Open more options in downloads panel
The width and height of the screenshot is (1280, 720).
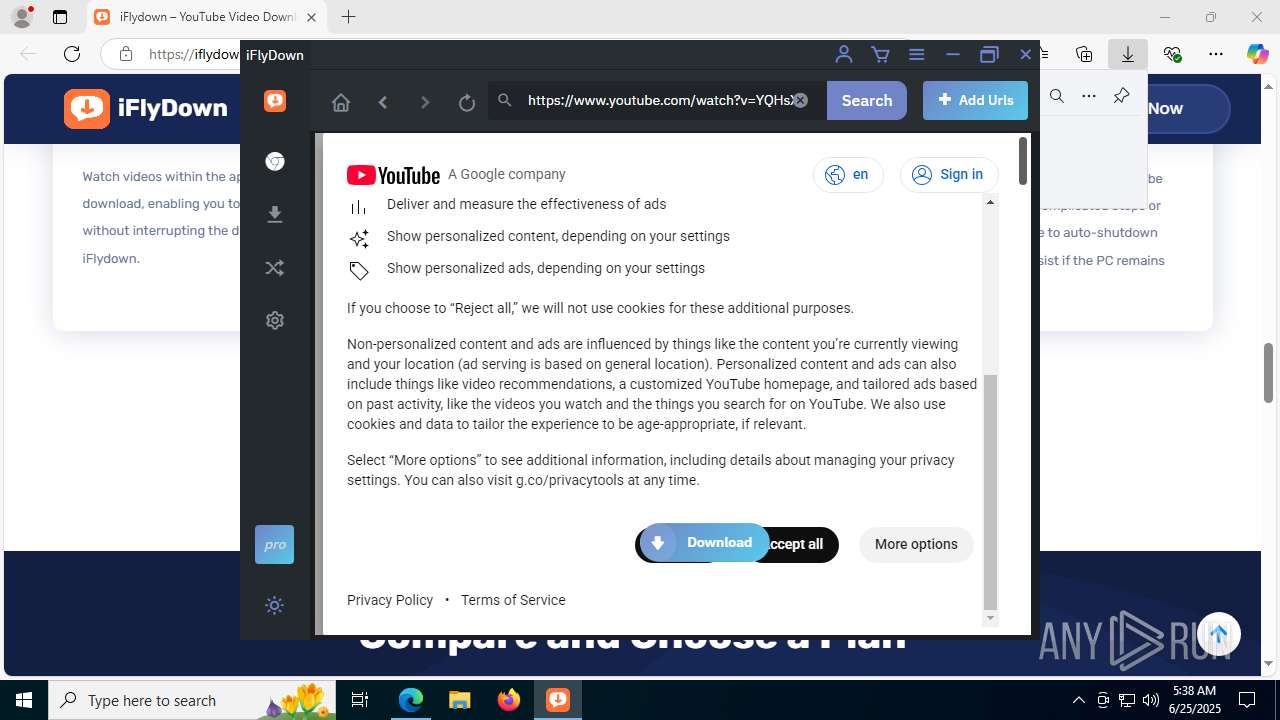pos(1089,96)
